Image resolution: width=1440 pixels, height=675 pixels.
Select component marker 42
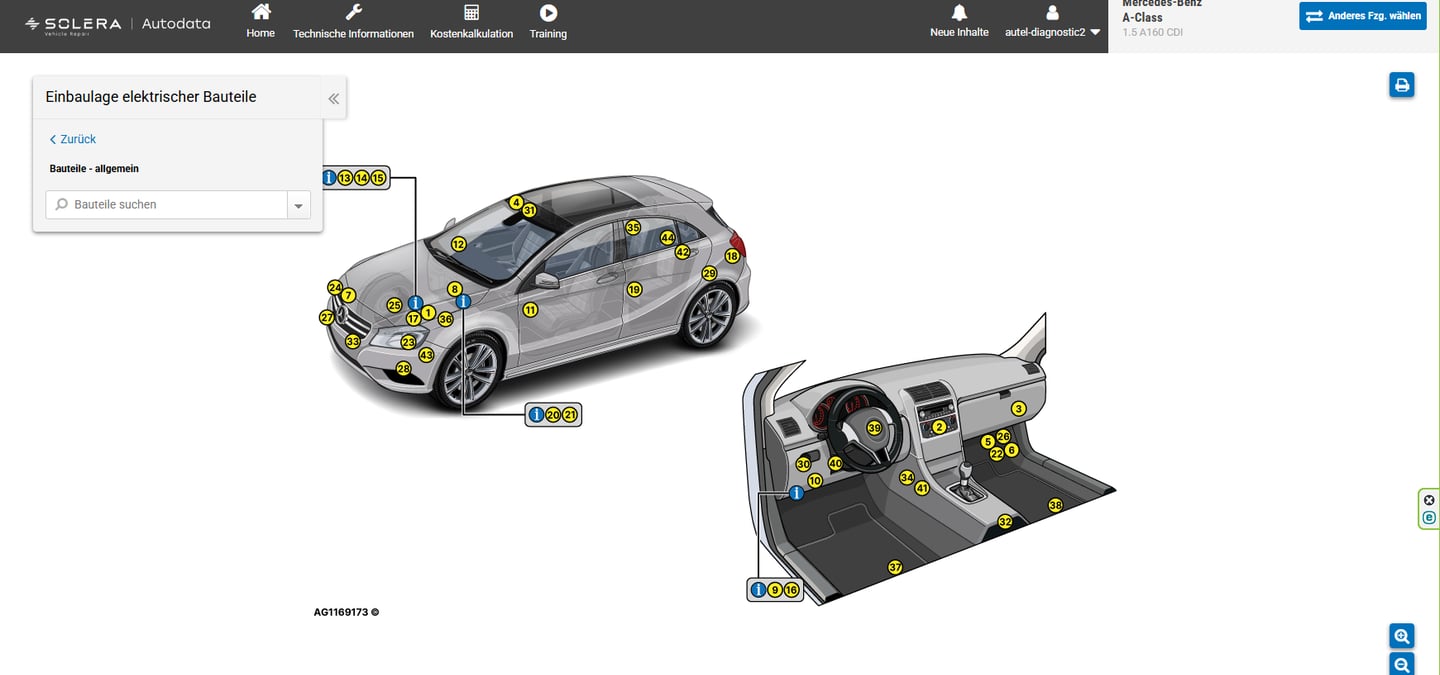tap(682, 253)
